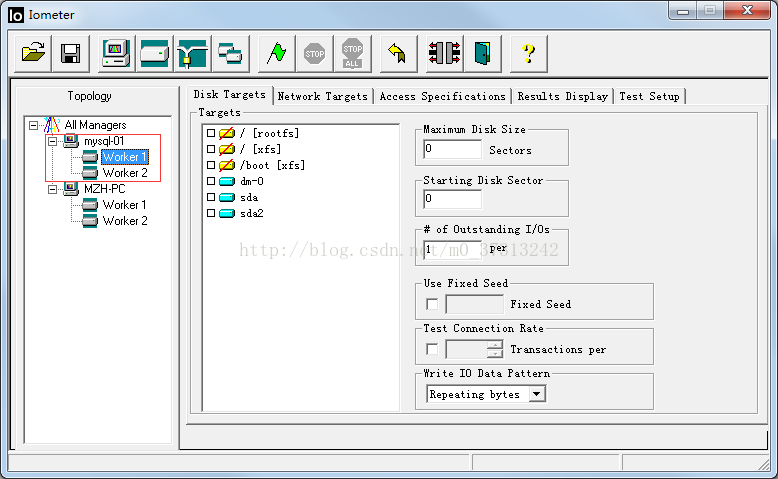
Task: Check the / [rootfs] target box
Action: click(211, 133)
